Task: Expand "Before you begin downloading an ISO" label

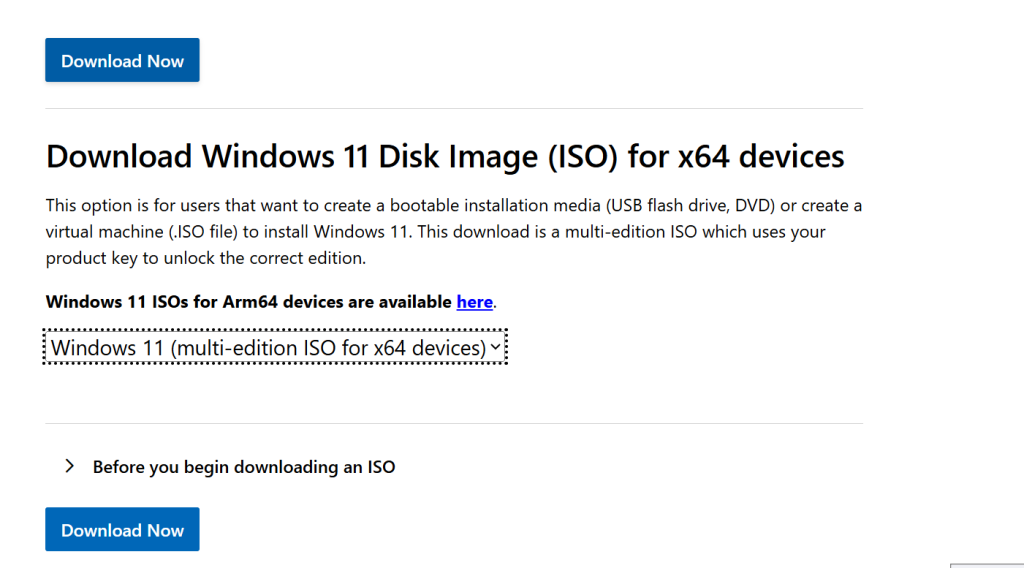Action: [243, 467]
